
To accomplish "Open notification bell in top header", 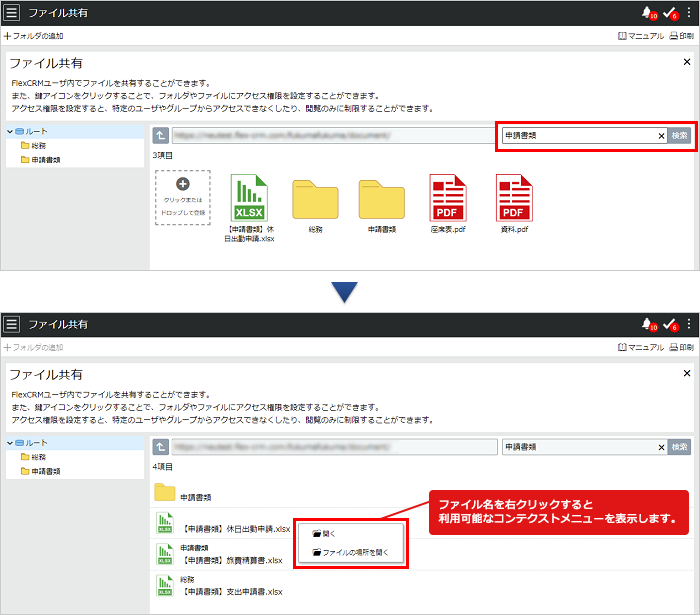I will coord(649,13).
